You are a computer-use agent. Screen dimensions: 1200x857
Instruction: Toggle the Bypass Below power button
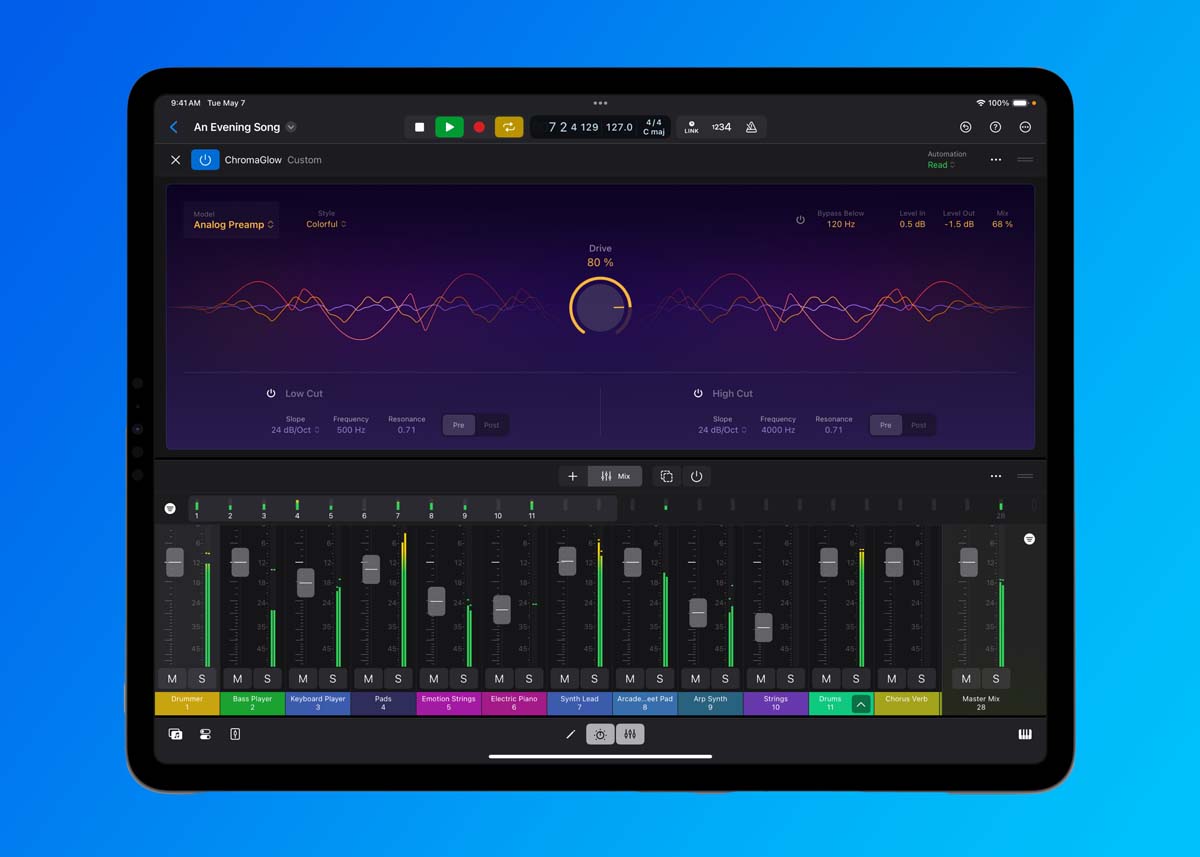click(x=800, y=220)
